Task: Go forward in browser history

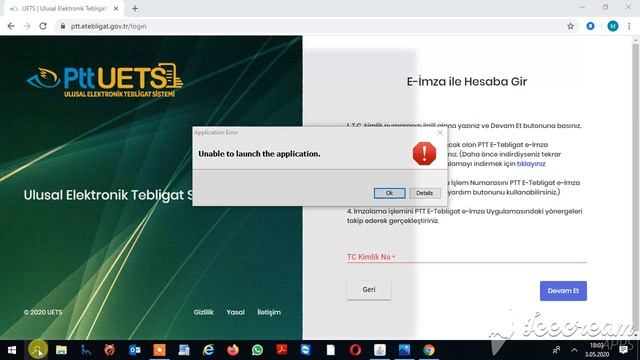Action: coord(27,26)
